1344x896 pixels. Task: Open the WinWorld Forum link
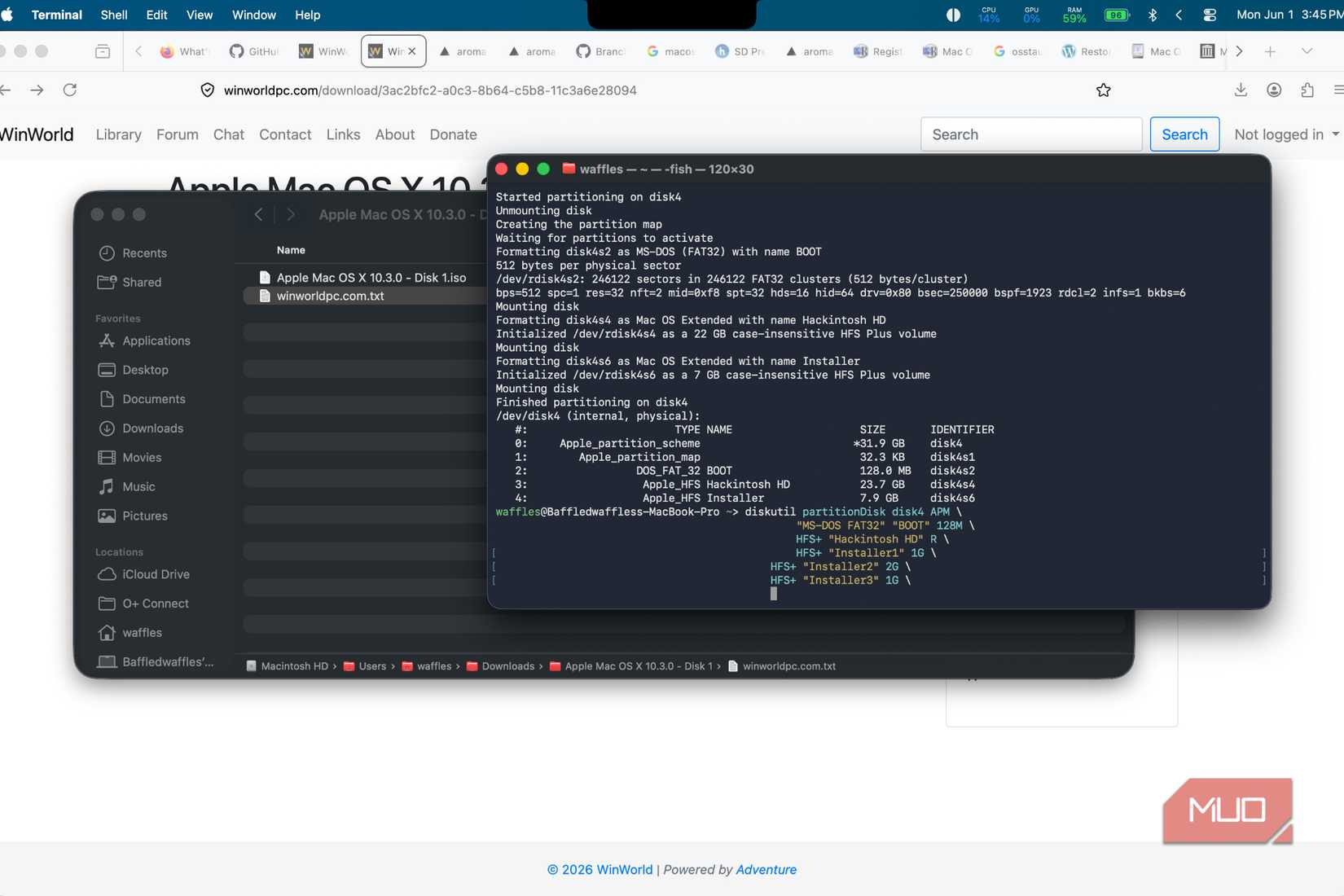[178, 134]
